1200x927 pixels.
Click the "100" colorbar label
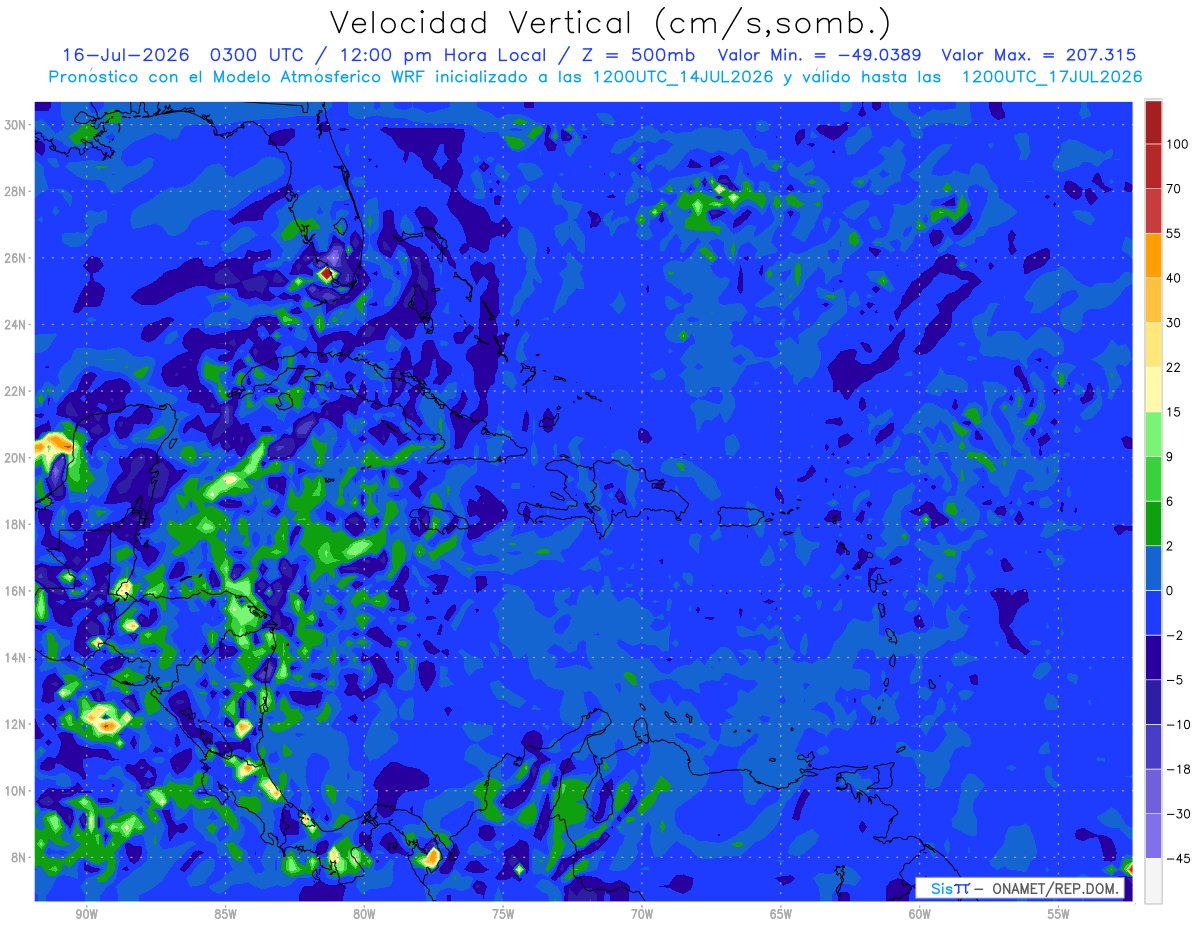pyautogui.click(x=1177, y=145)
